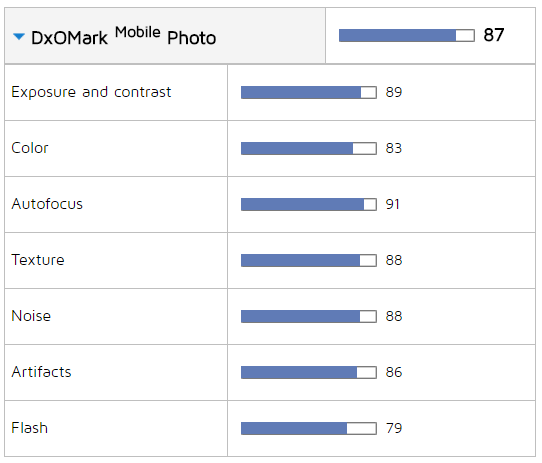Click the Flash score bar at 79
This screenshot has height=463, width=542.
pyautogui.click(x=309, y=428)
